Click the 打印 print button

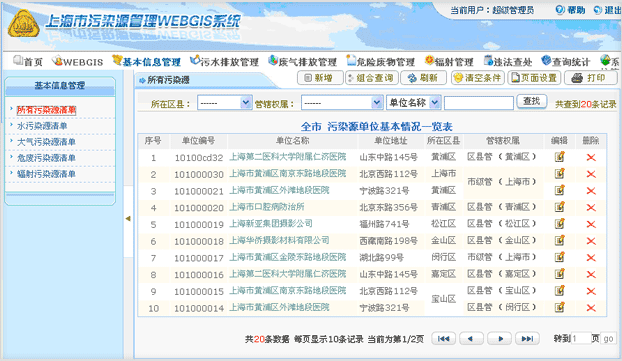click(591, 78)
